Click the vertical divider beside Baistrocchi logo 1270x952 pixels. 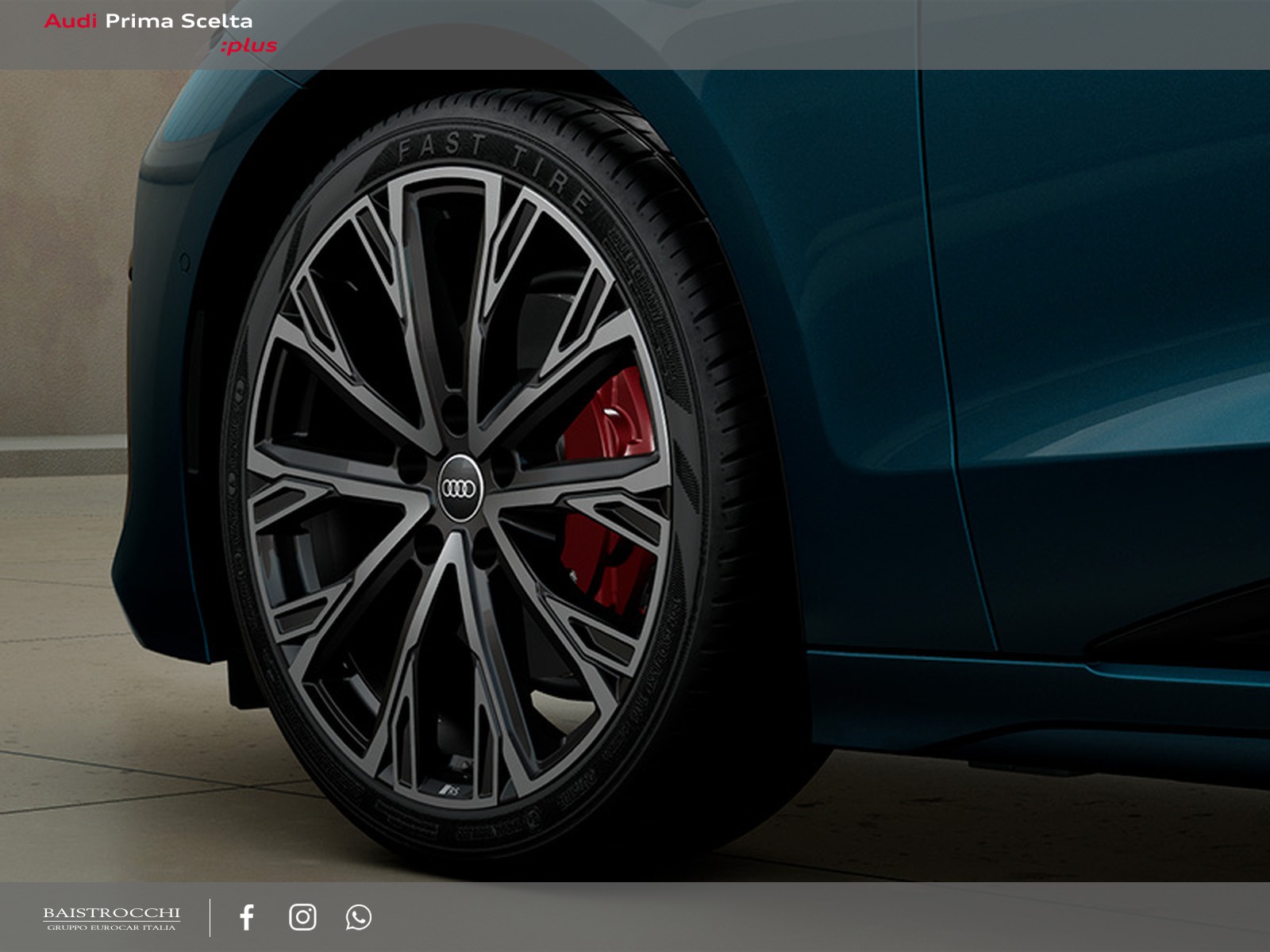click(x=210, y=917)
